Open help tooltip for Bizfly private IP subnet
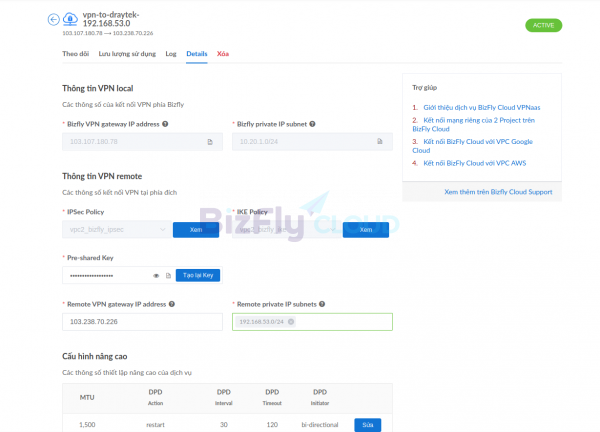The height and width of the screenshot is (432, 600). pos(312,124)
